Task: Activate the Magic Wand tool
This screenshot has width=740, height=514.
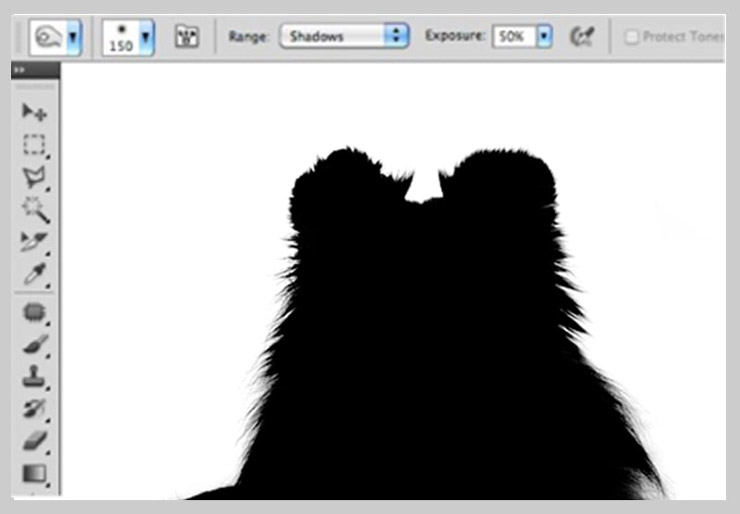Action: (35, 209)
